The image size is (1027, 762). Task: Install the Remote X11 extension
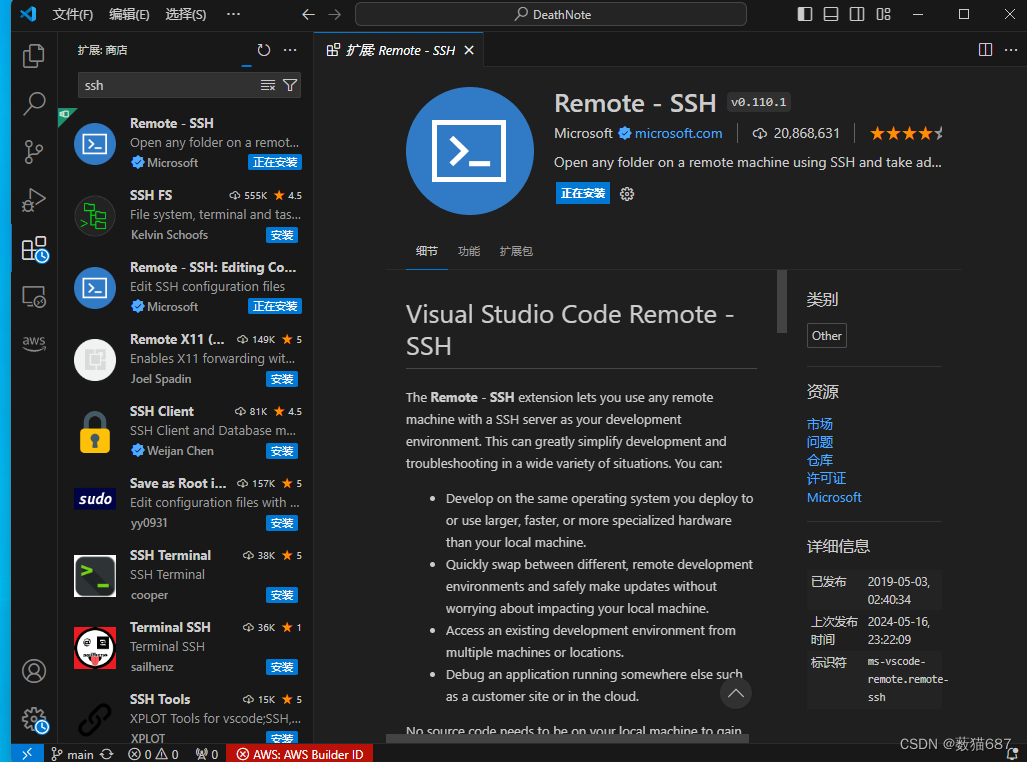tap(282, 379)
